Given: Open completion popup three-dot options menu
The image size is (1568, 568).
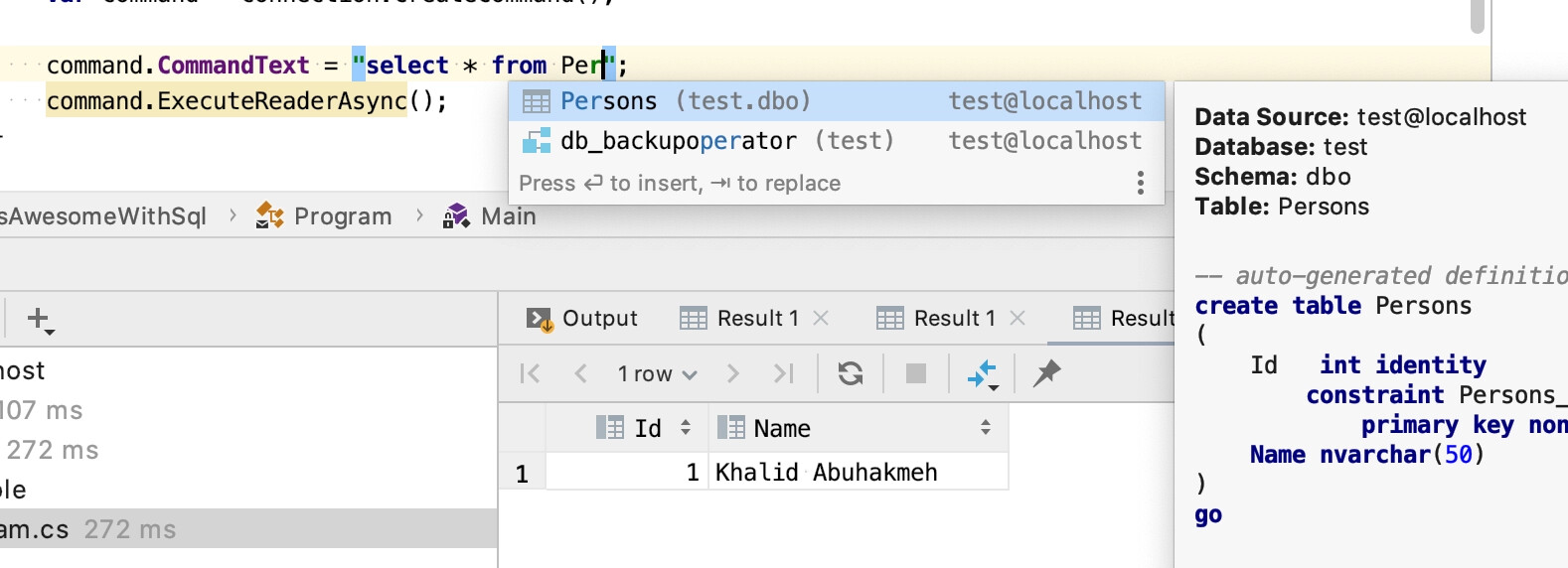Looking at the screenshot, I should [1140, 183].
